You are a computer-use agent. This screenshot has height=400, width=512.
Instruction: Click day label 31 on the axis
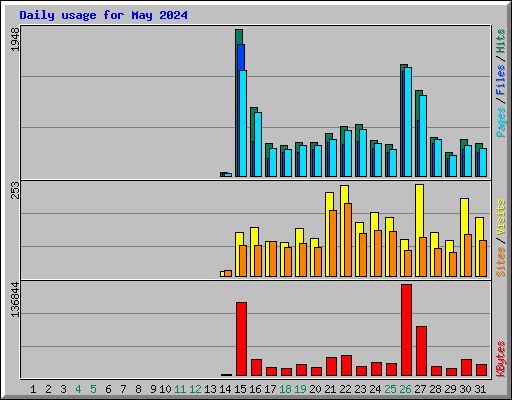(x=480, y=389)
